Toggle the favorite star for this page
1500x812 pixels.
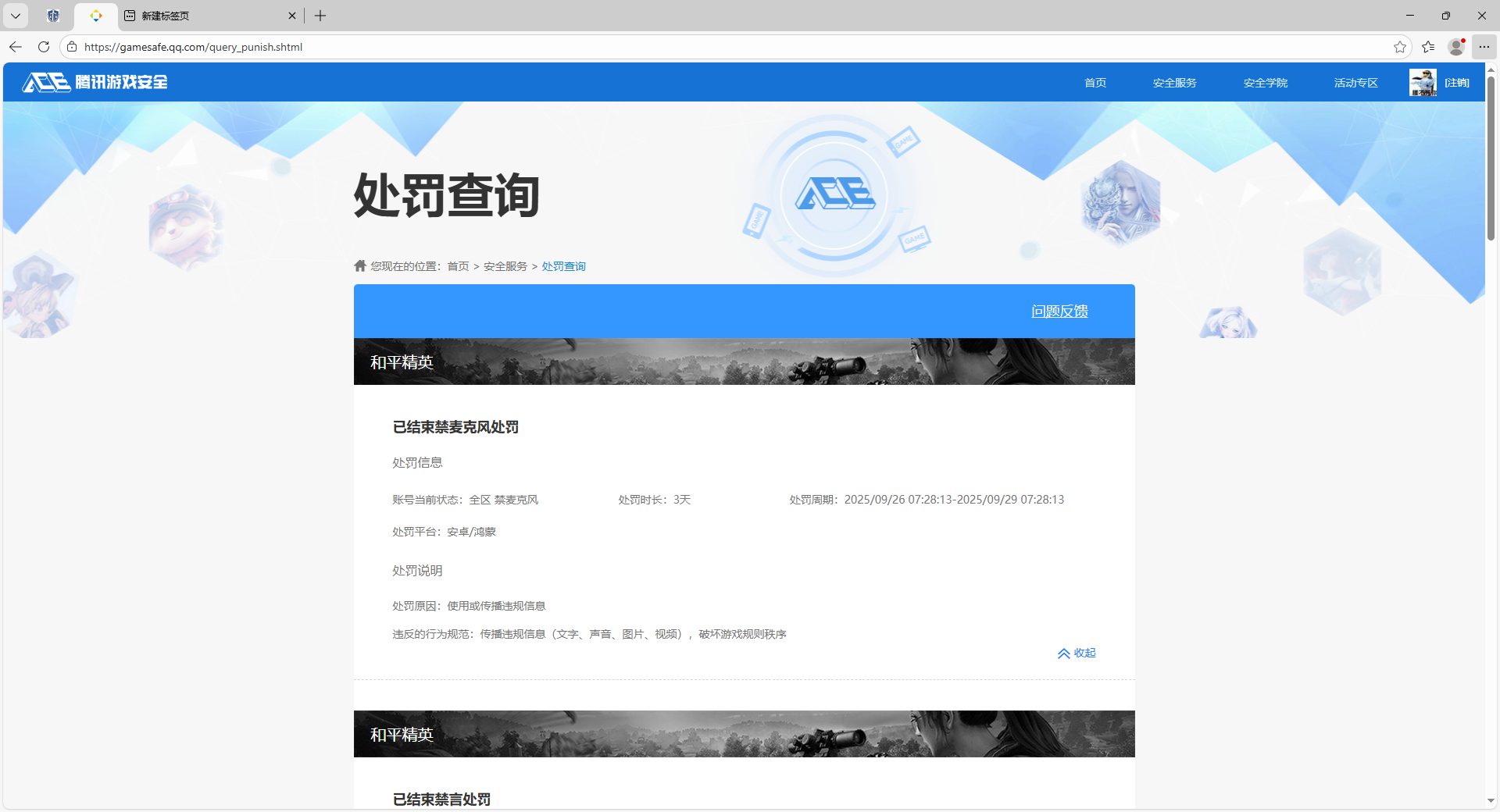click(1400, 47)
